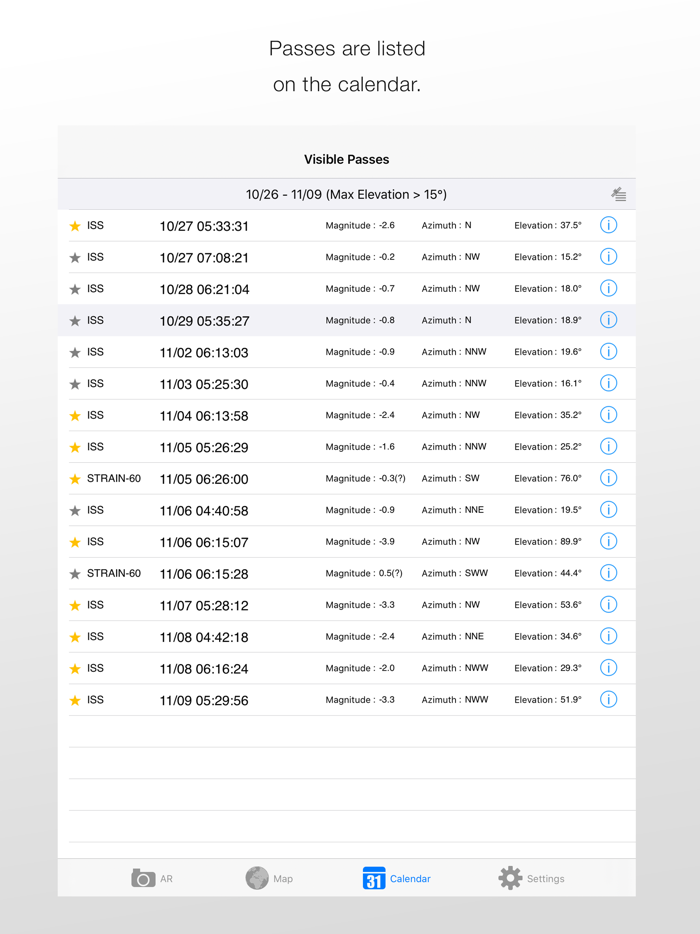Open info for the STRAIN-60 11/06 06:15:28 pass
The width and height of the screenshot is (700, 934).
pyautogui.click(x=608, y=572)
